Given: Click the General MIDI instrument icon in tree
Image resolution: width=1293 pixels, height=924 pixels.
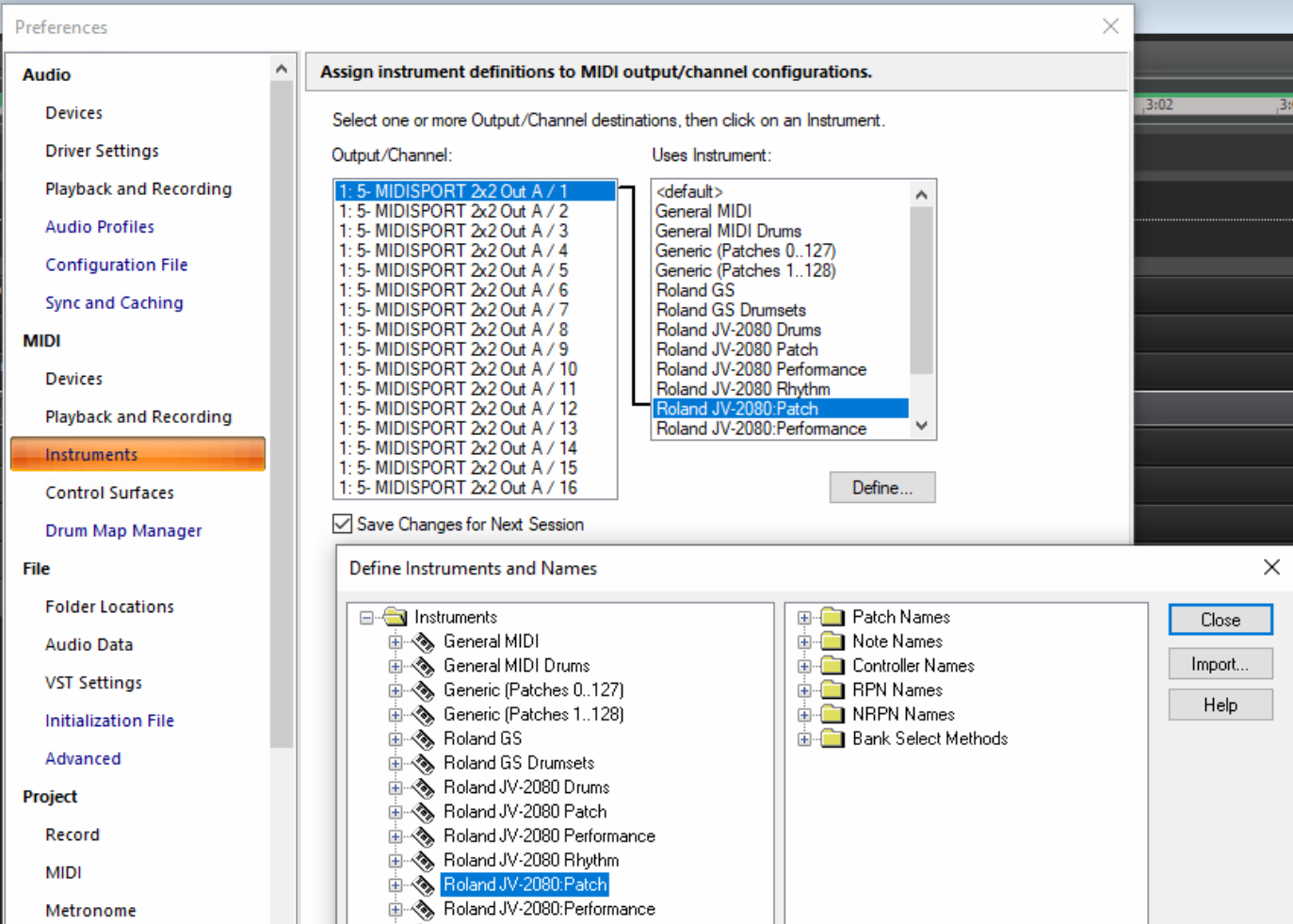Looking at the screenshot, I should 424,642.
